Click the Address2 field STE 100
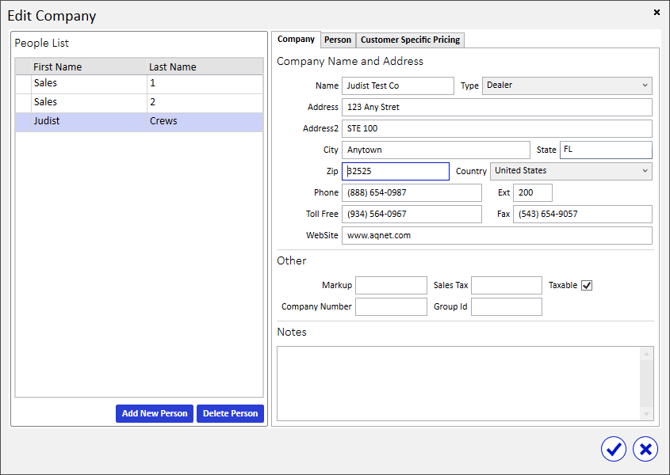The image size is (670, 475). (x=497, y=129)
